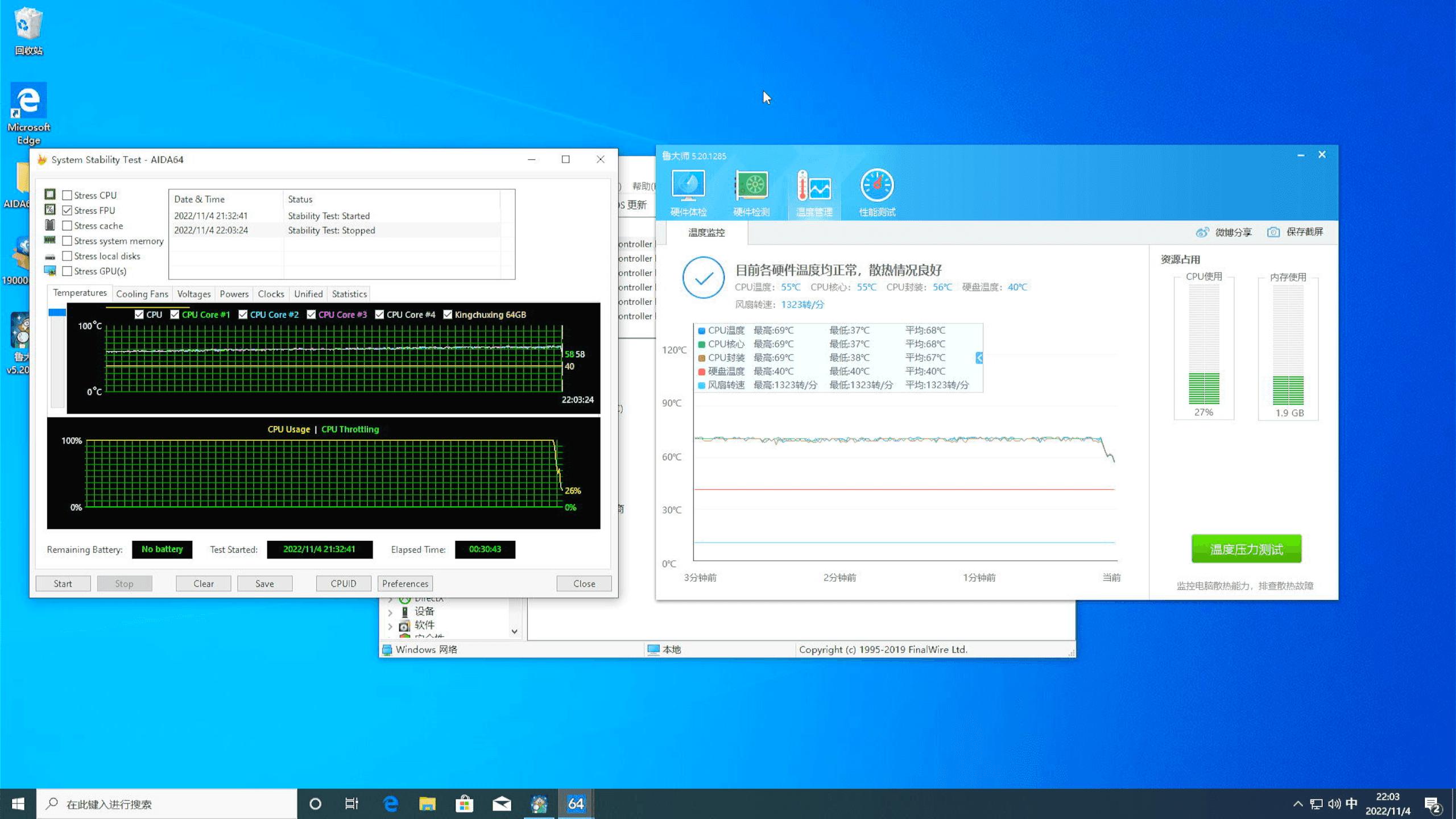Switch to the Cooling Fans tab
1456x819 pixels.
pos(142,294)
